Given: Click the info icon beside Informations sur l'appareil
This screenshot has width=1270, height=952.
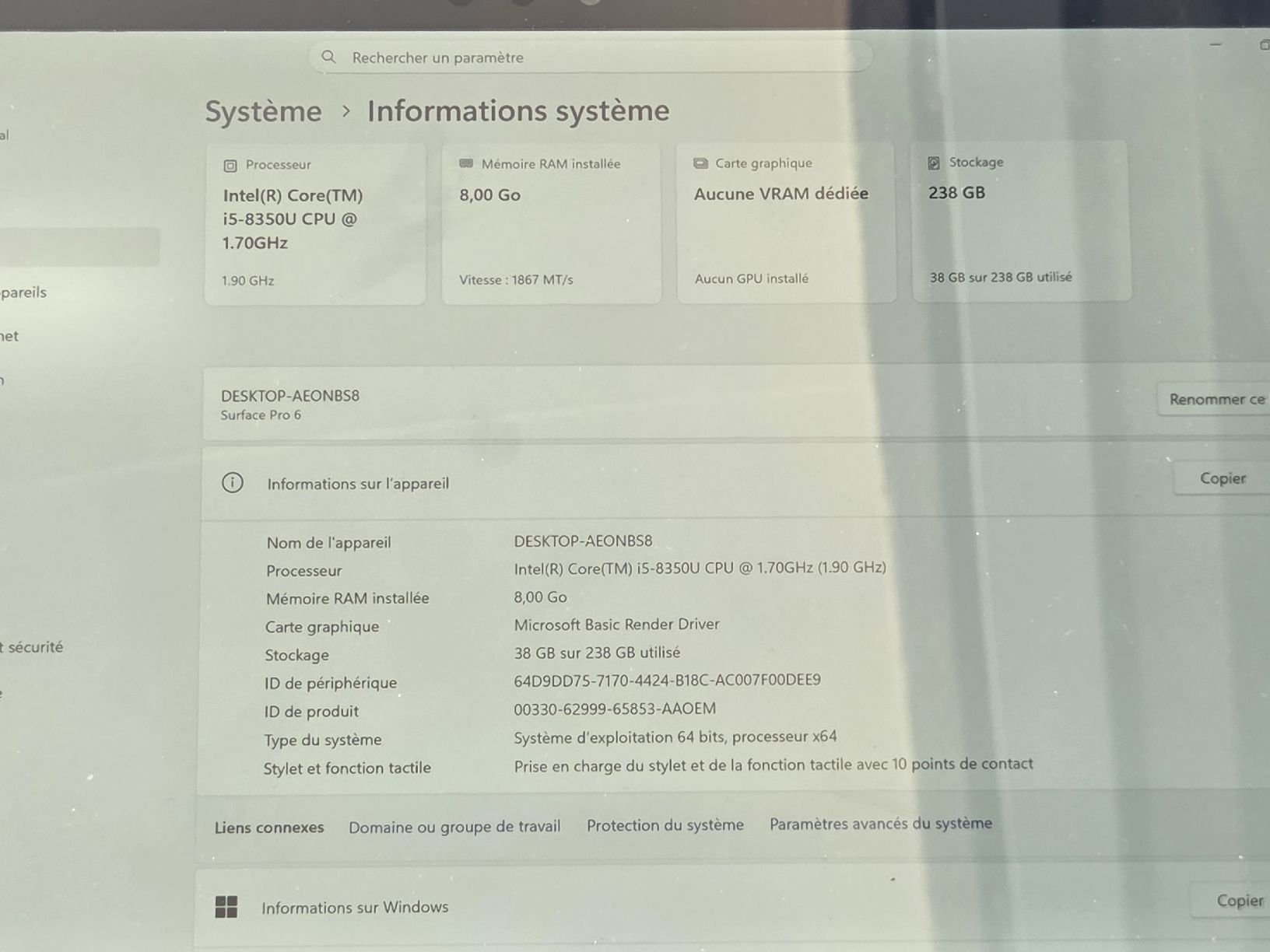Looking at the screenshot, I should click(x=232, y=483).
